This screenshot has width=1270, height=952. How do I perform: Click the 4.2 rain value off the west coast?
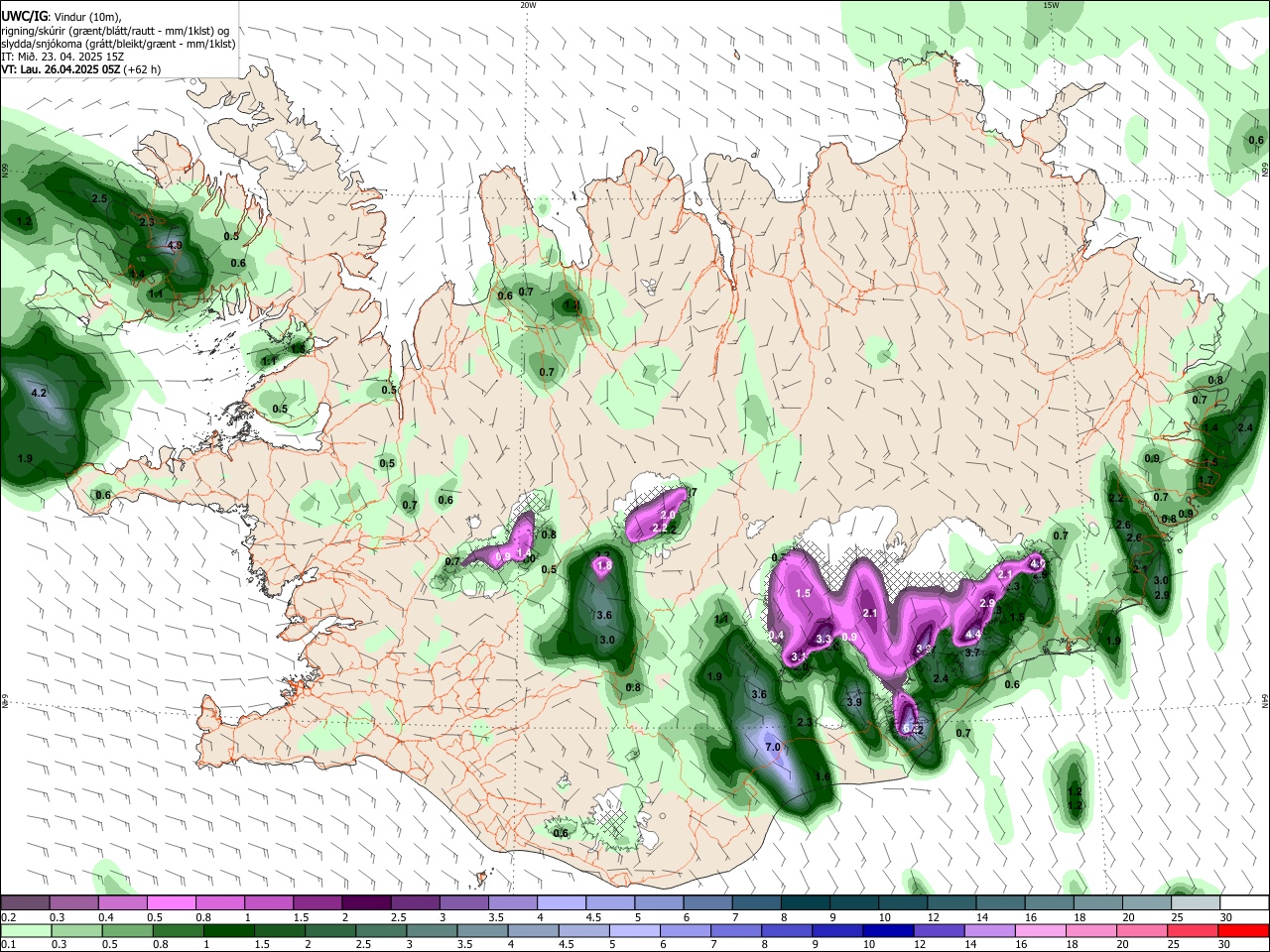[40, 394]
